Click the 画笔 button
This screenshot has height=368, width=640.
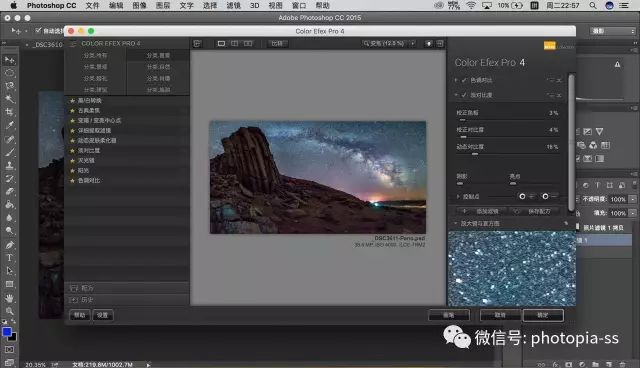point(449,315)
